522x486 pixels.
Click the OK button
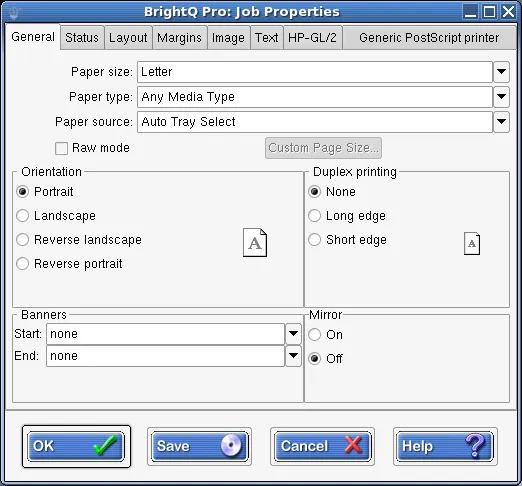[76, 446]
